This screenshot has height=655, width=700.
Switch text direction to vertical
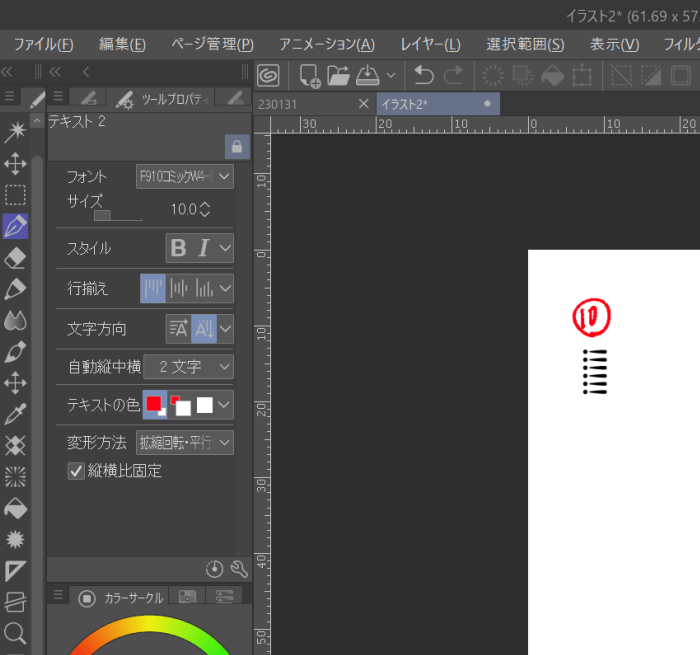click(x=204, y=329)
